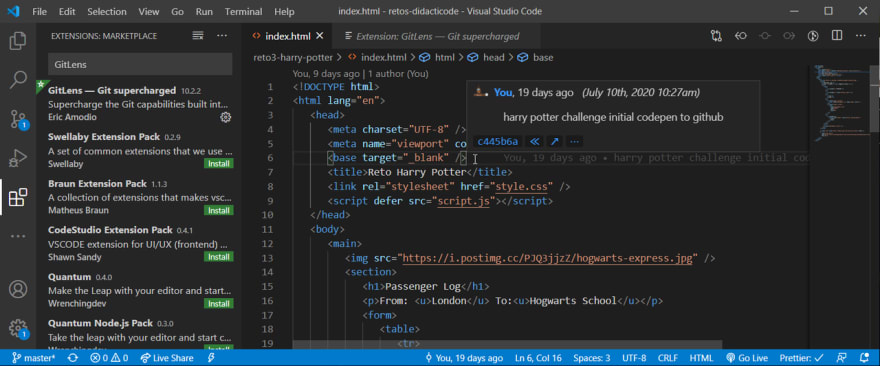Open errors and warnings count in status bar
This screenshot has height=366, width=880.
(x=109, y=358)
